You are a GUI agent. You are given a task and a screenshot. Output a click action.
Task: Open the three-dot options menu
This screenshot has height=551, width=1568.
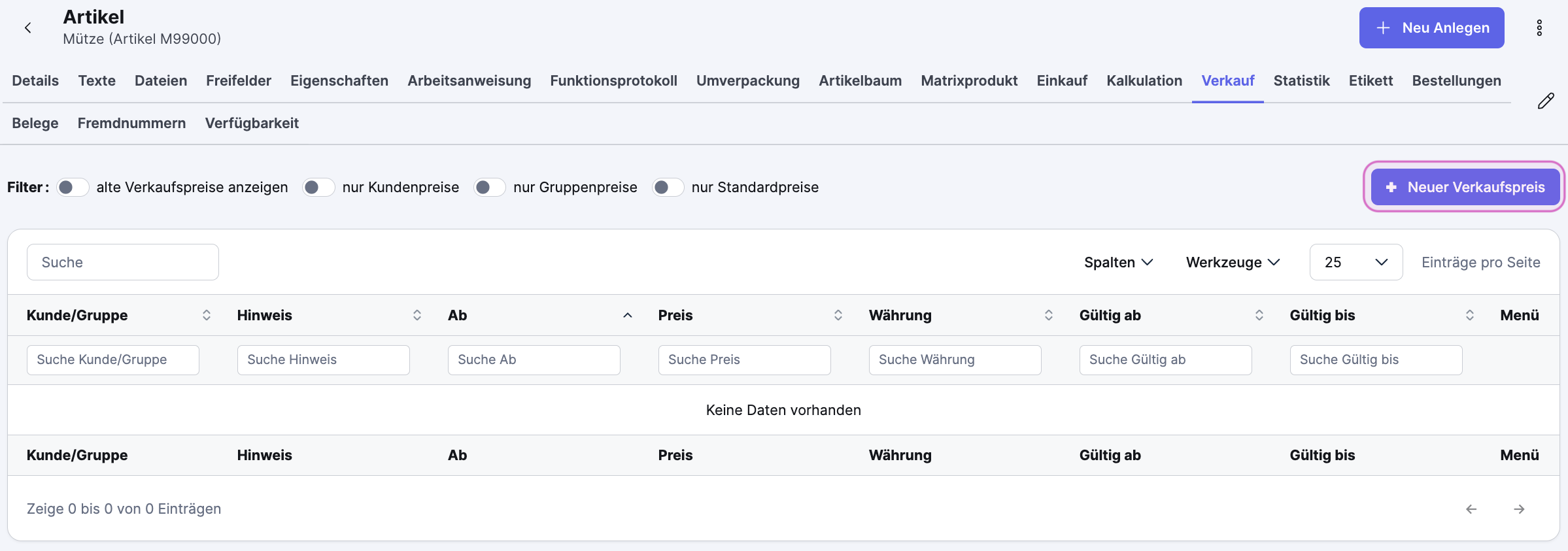click(1539, 27)
